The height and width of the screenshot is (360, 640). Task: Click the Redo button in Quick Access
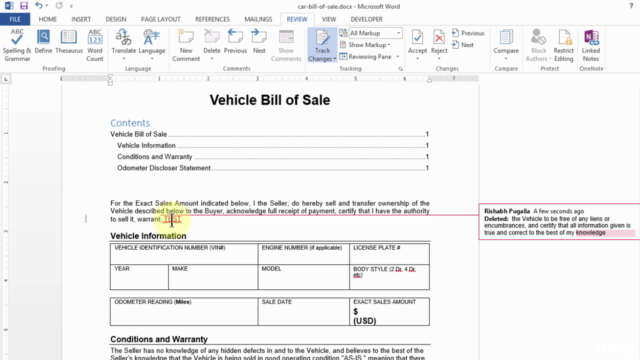pyautogui.click(x=59, y=6)
